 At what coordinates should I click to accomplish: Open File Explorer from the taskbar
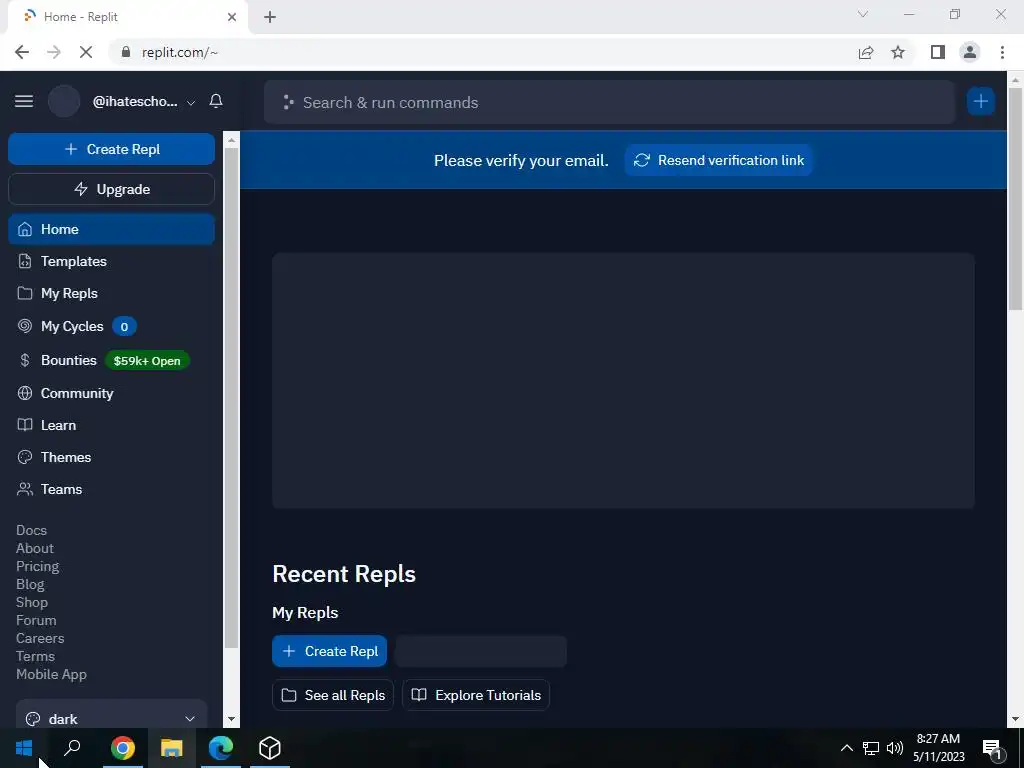(172, 748)
